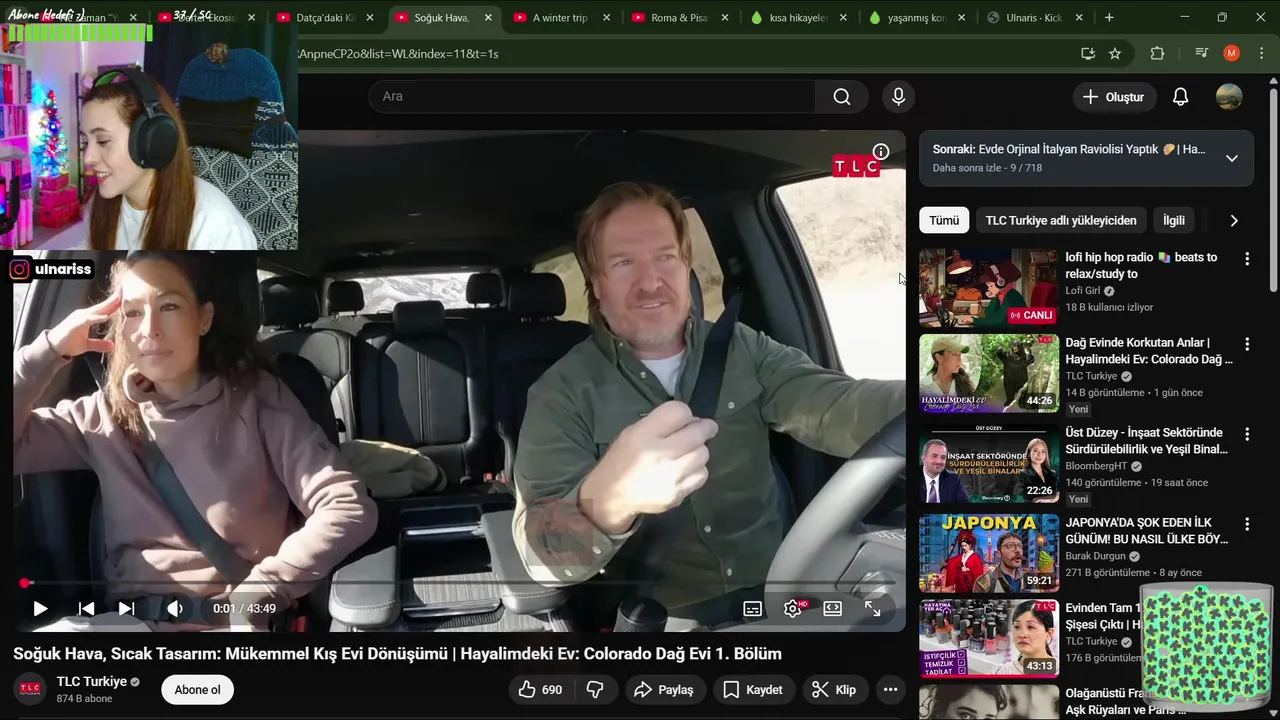Bookmark this page with star icon
Viewport: 1280px width, 720px height.
point(1115,53)
